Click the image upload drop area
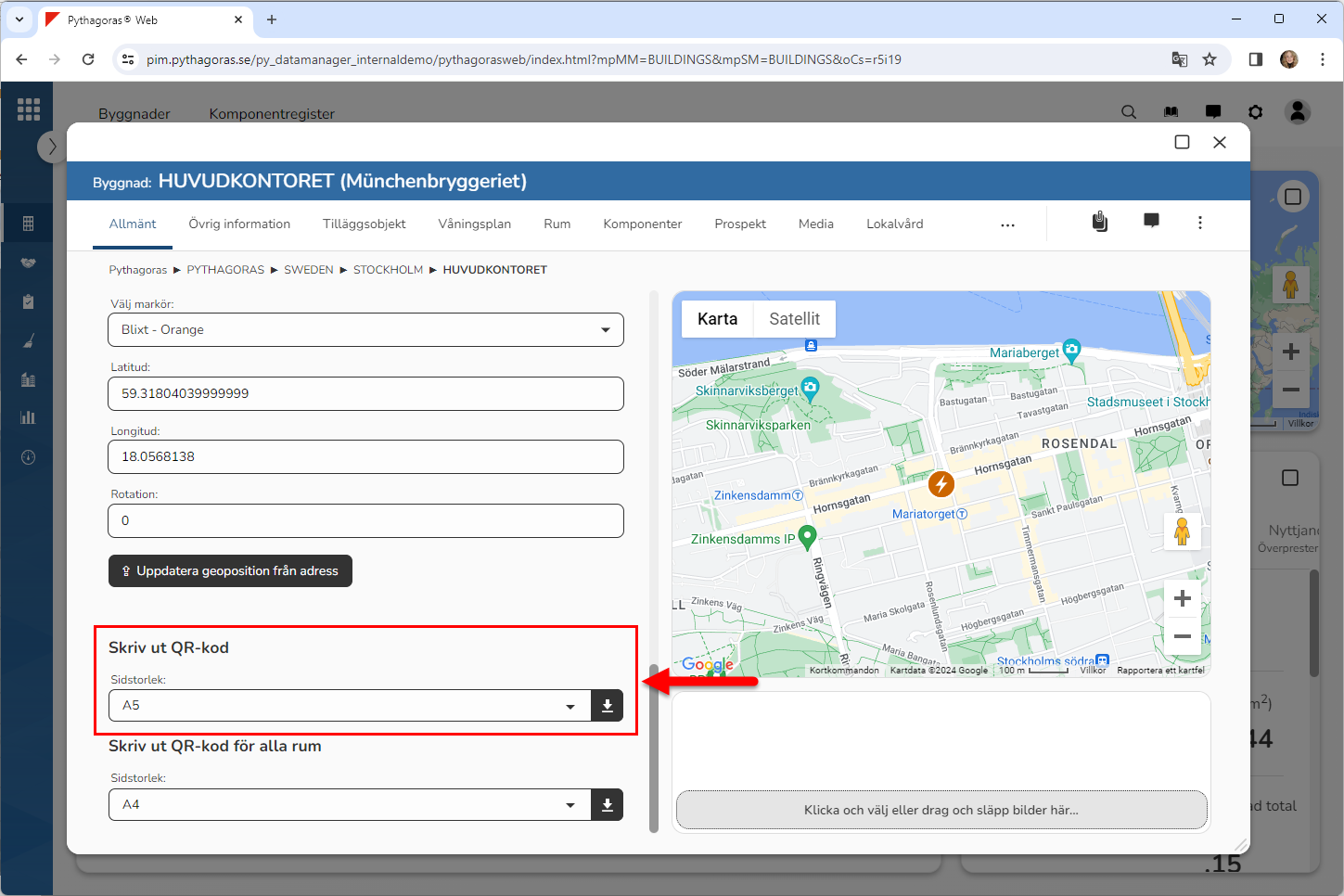 pos(941,810)
